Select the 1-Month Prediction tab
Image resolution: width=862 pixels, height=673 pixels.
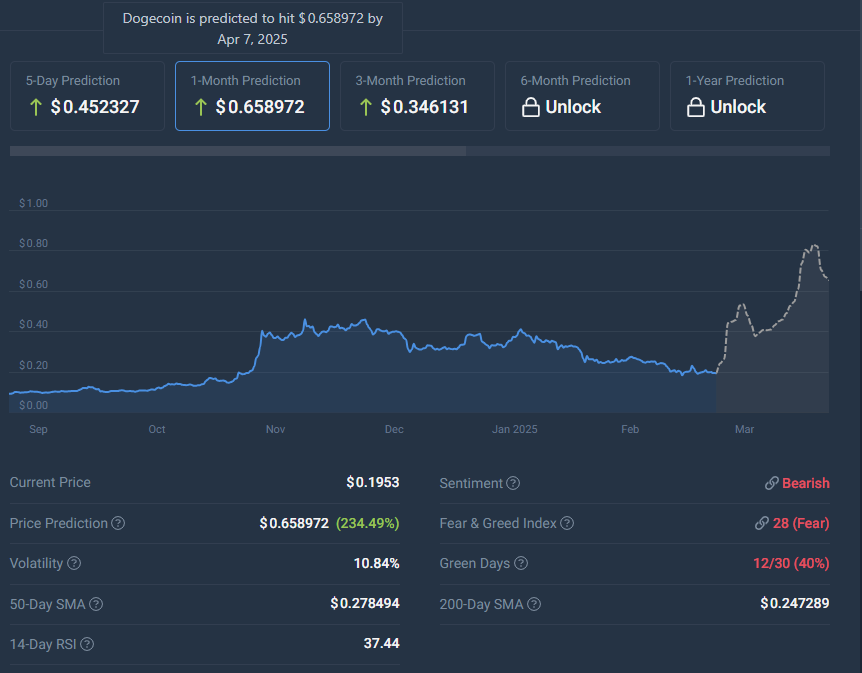pos(252,96)
